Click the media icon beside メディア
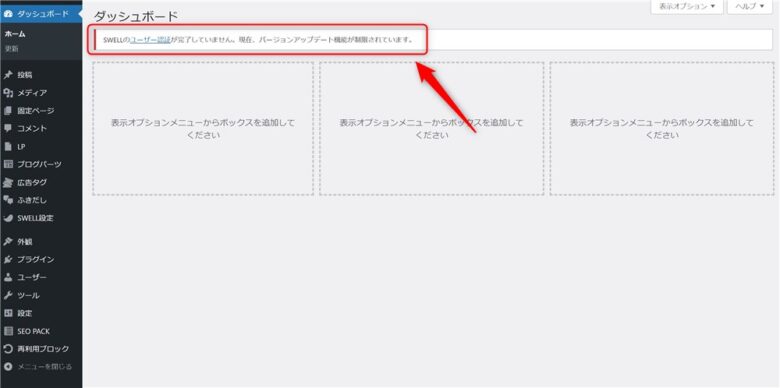Screen dimensions: 780x388 pos(7,93)
